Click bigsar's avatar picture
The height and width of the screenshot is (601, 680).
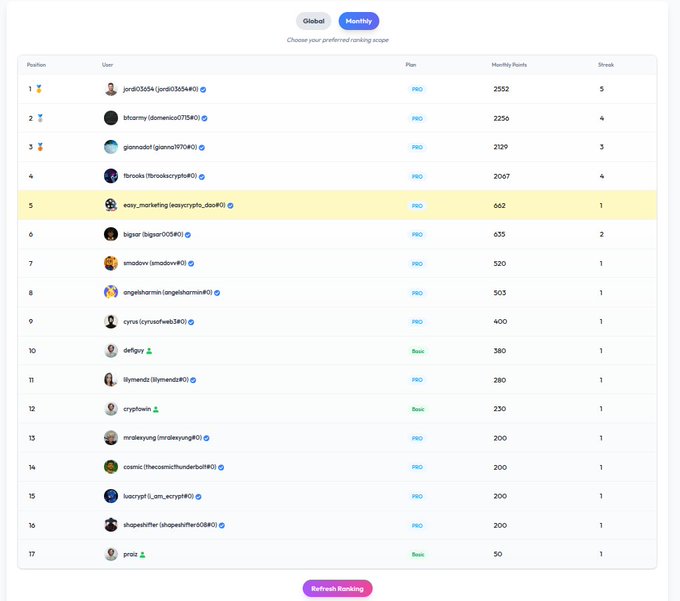[111, 234]
